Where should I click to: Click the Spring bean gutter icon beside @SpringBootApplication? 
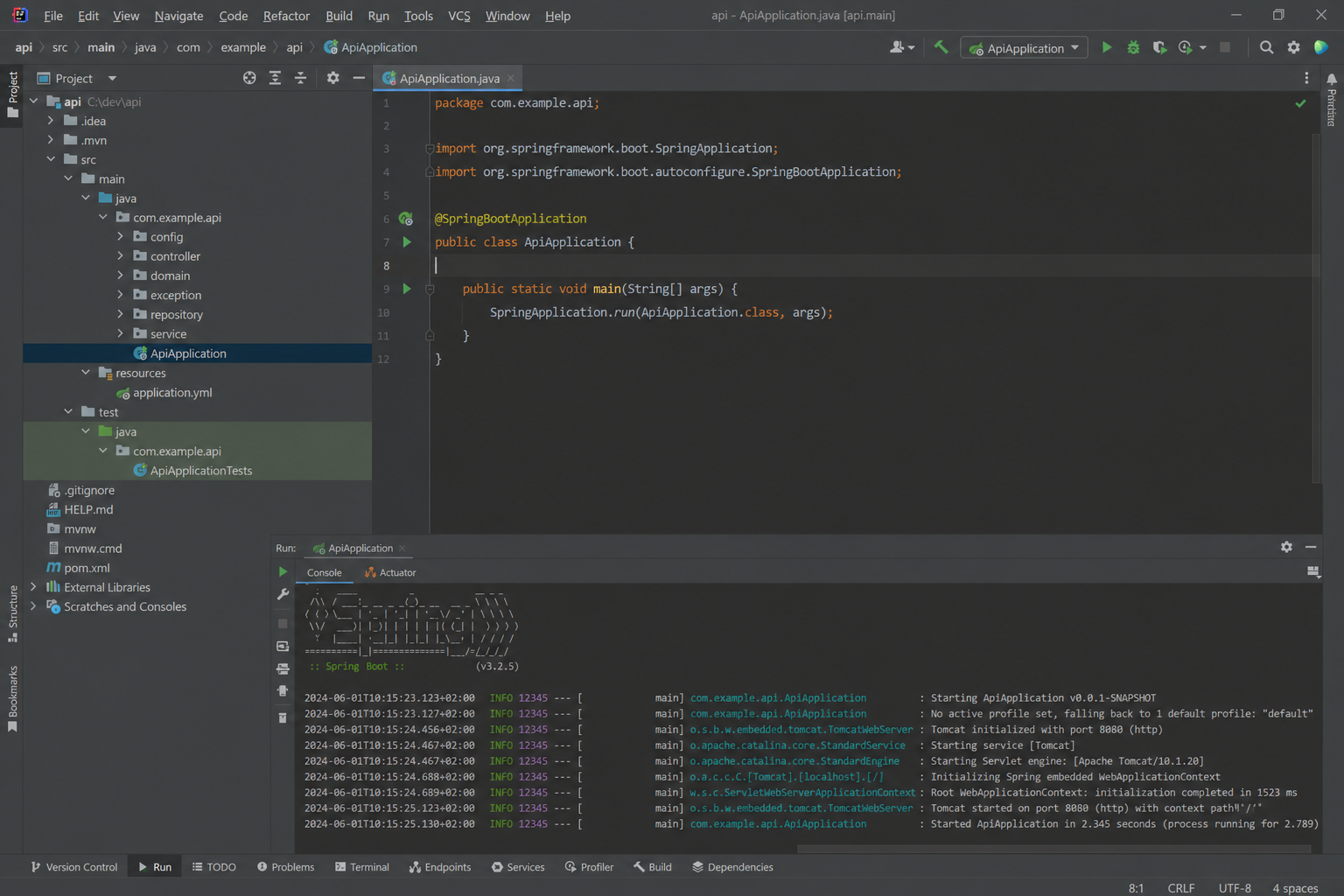(x=406, y=219)
